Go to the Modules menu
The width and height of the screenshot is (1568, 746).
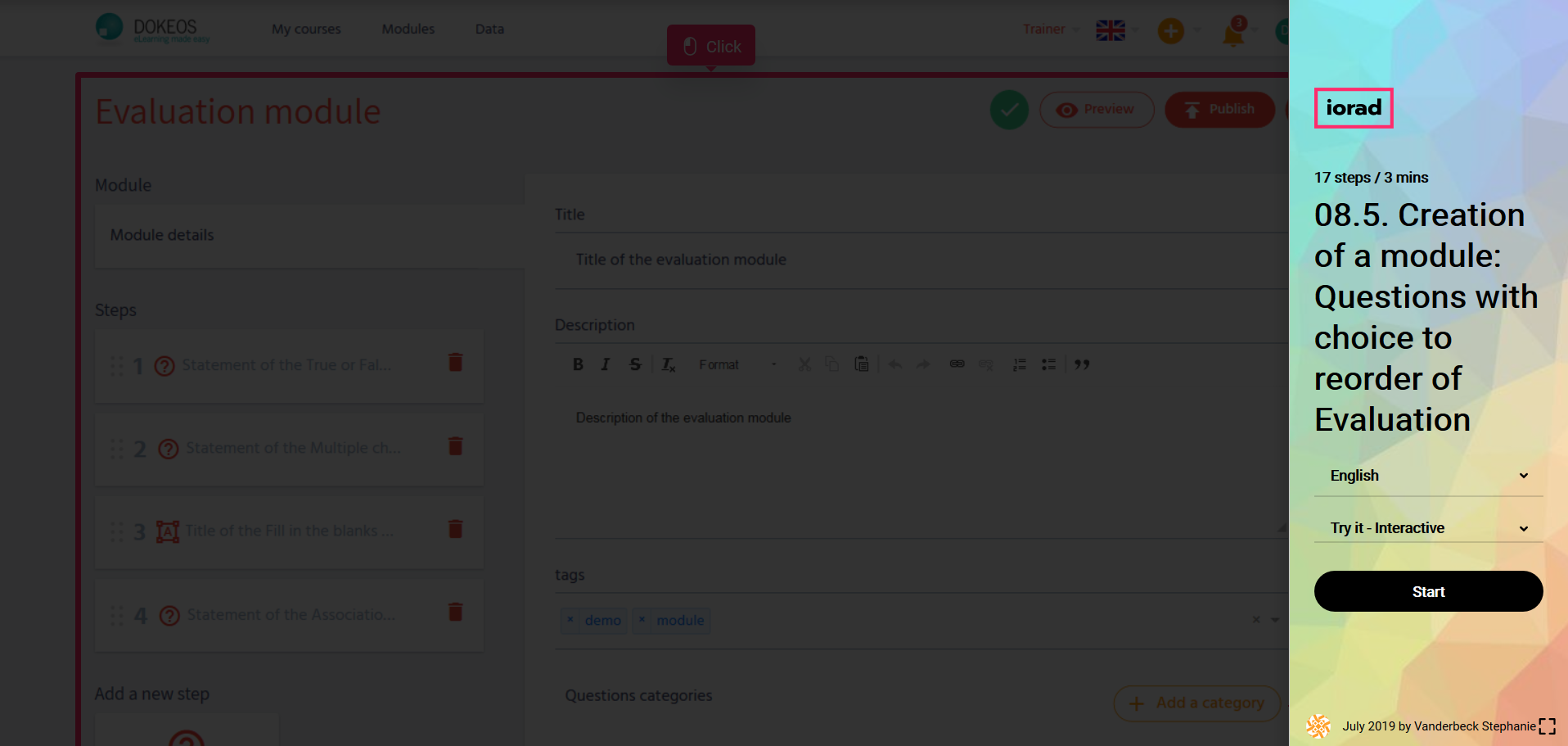408,29
